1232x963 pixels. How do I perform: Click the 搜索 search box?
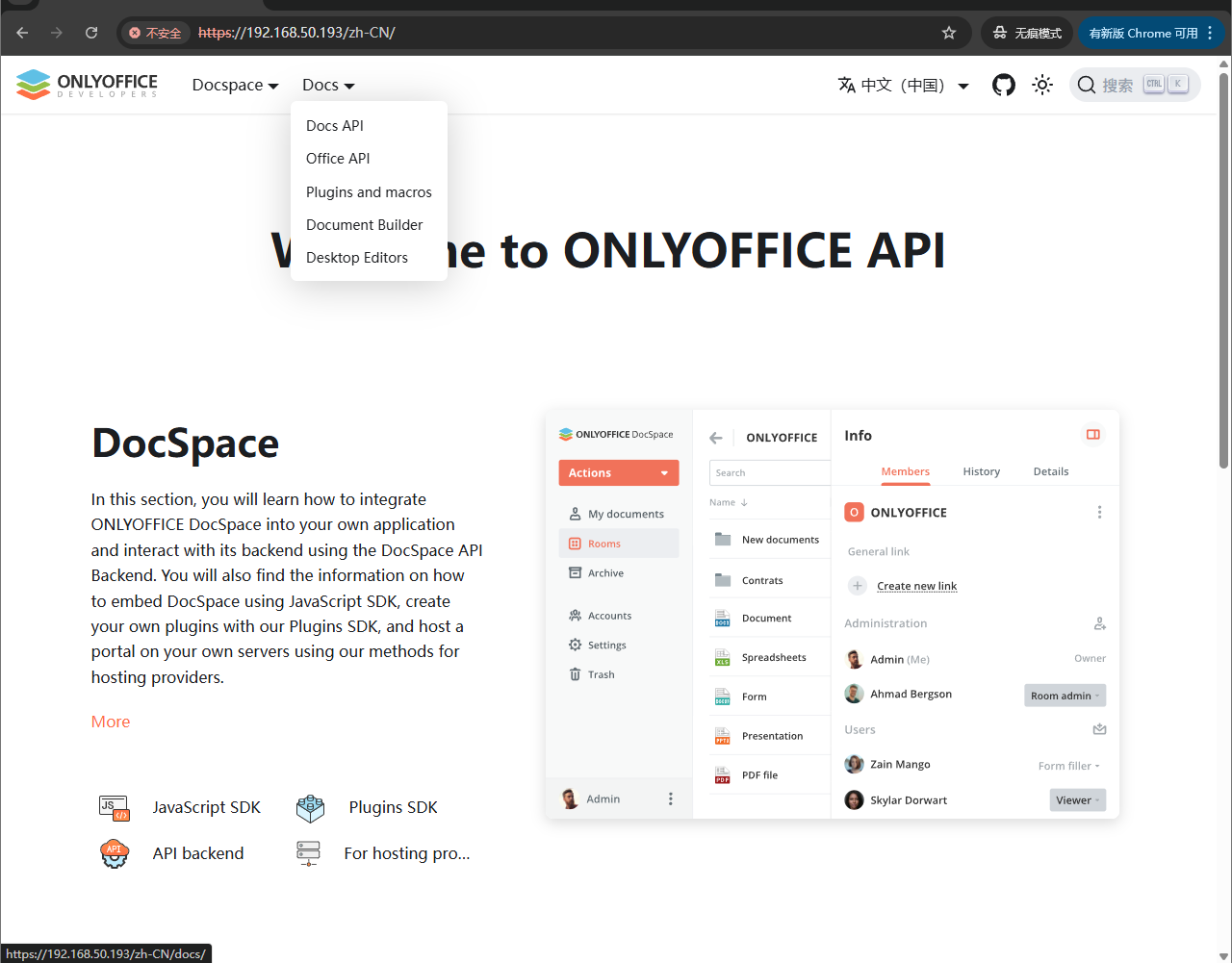(x=1135, y=85)
